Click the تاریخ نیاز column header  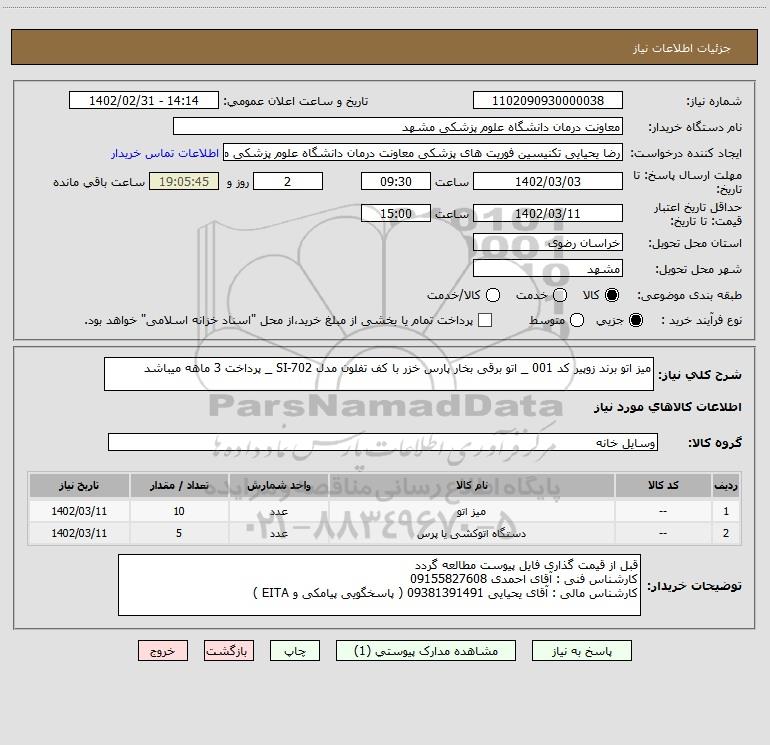click(x=79, y=485)
